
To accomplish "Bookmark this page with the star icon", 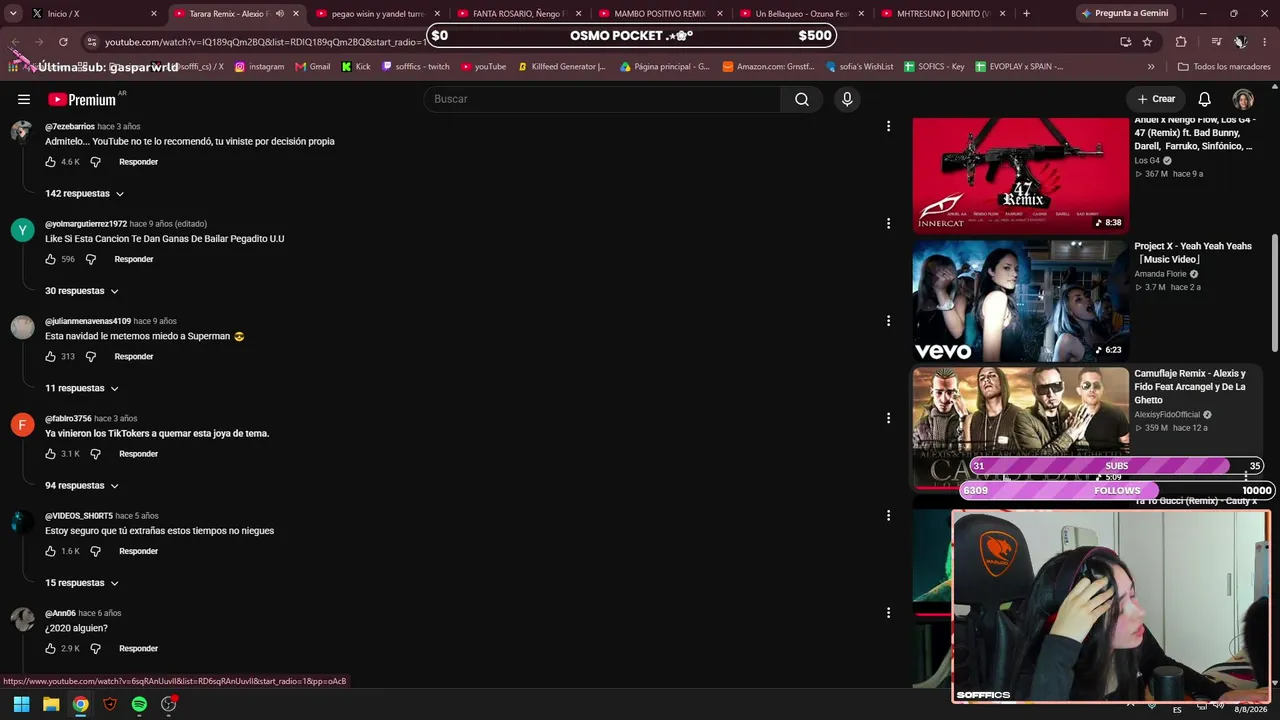I will [1147, 42].
